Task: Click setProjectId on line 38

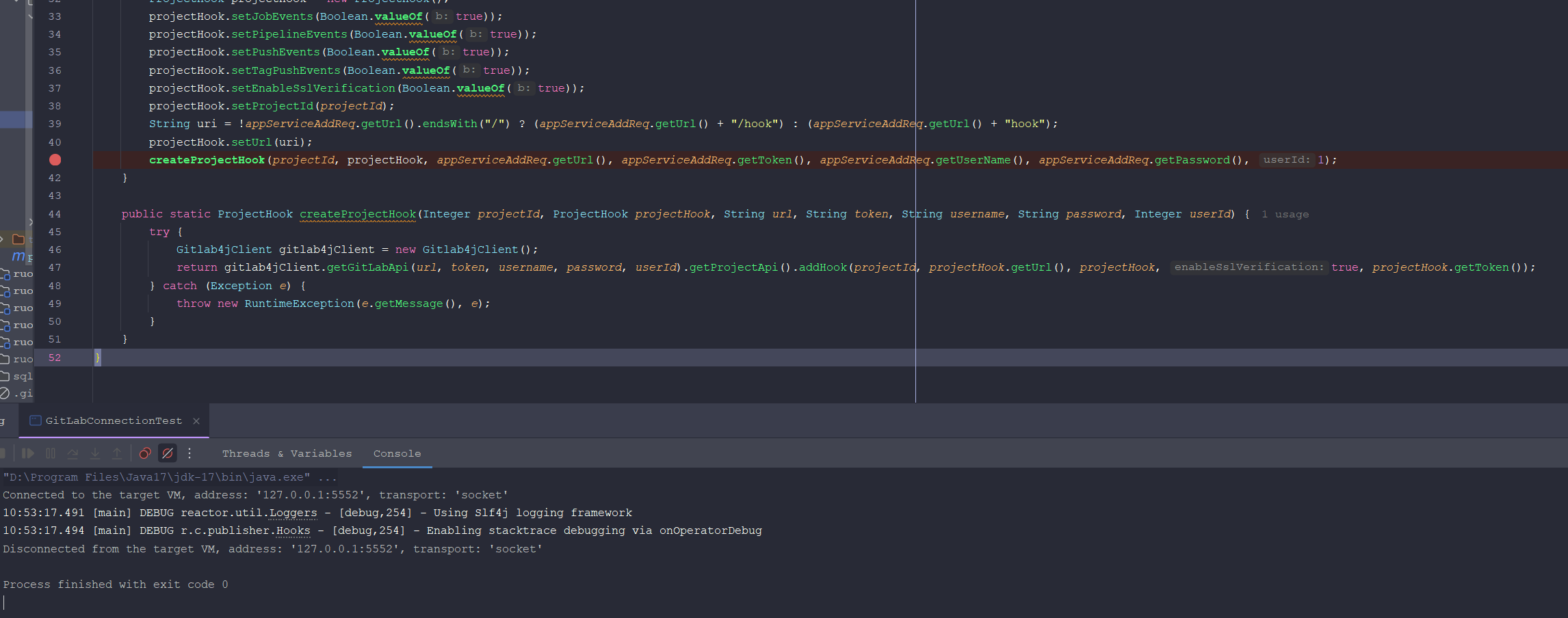Action: click(272, 106)
